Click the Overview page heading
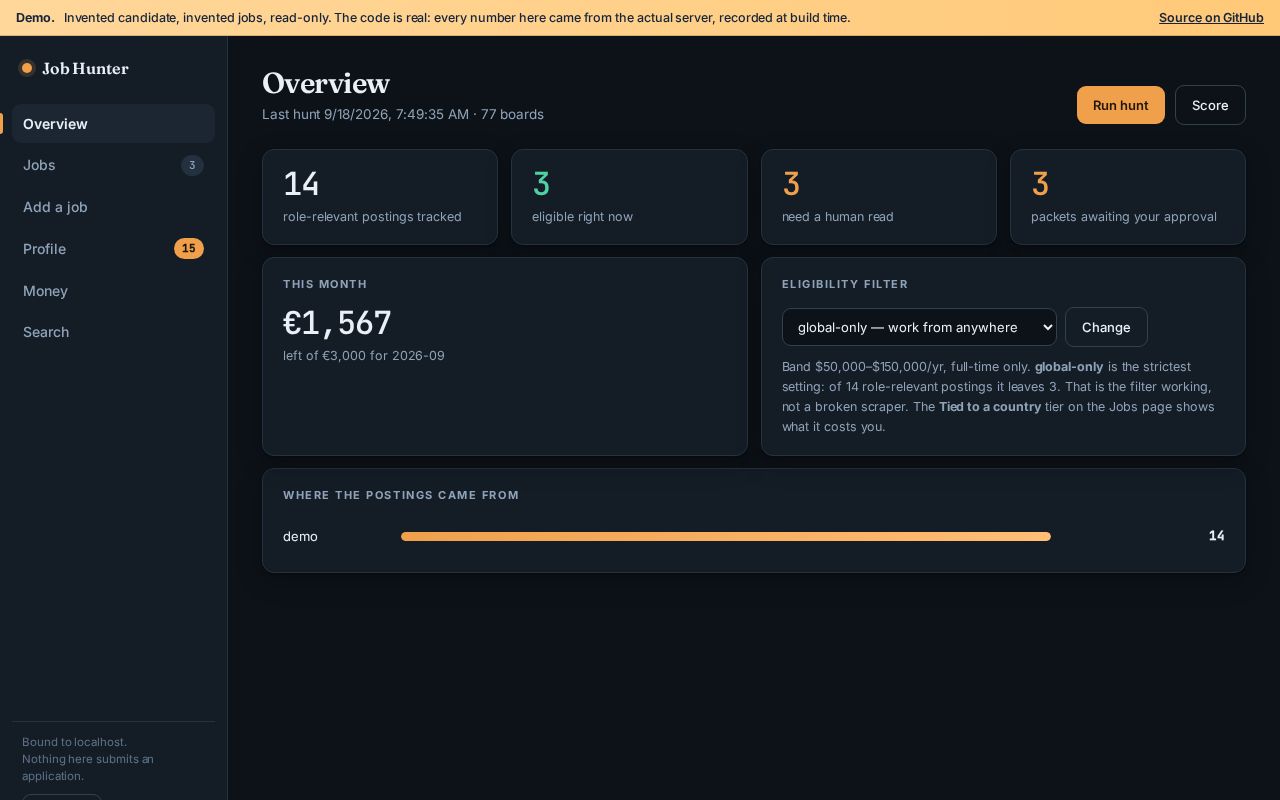Screen dimensions: 1280x800 [326, 83]
